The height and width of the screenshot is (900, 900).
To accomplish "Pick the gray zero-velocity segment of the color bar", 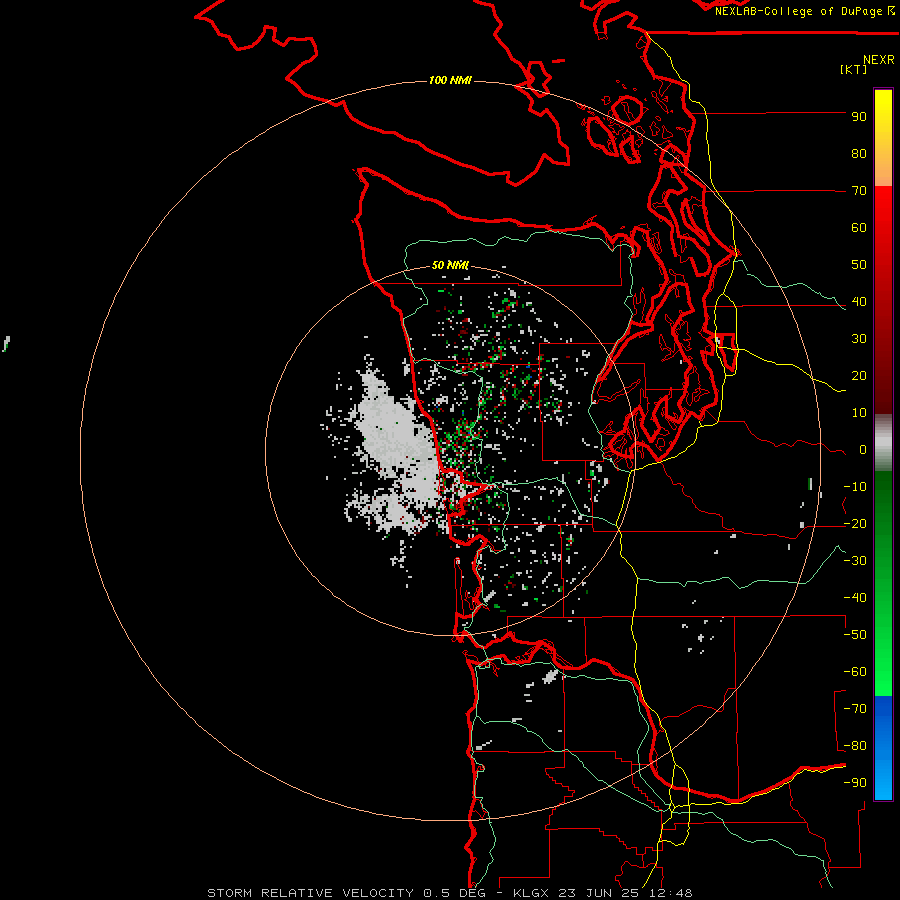I will (883, 443).
